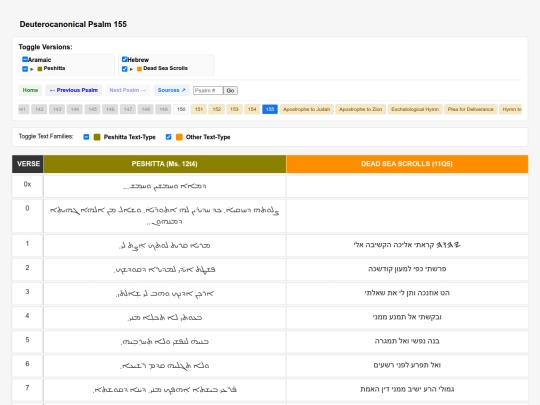Toggle the Peshitta version checkbox

(25, 69)
